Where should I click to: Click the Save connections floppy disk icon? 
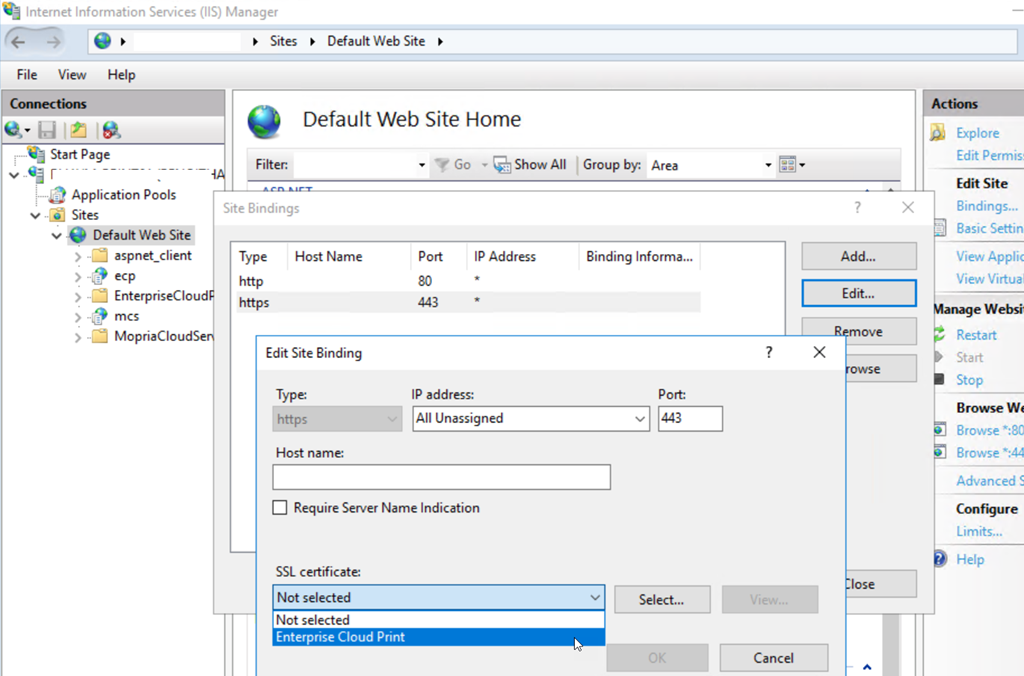coord(47,130)
